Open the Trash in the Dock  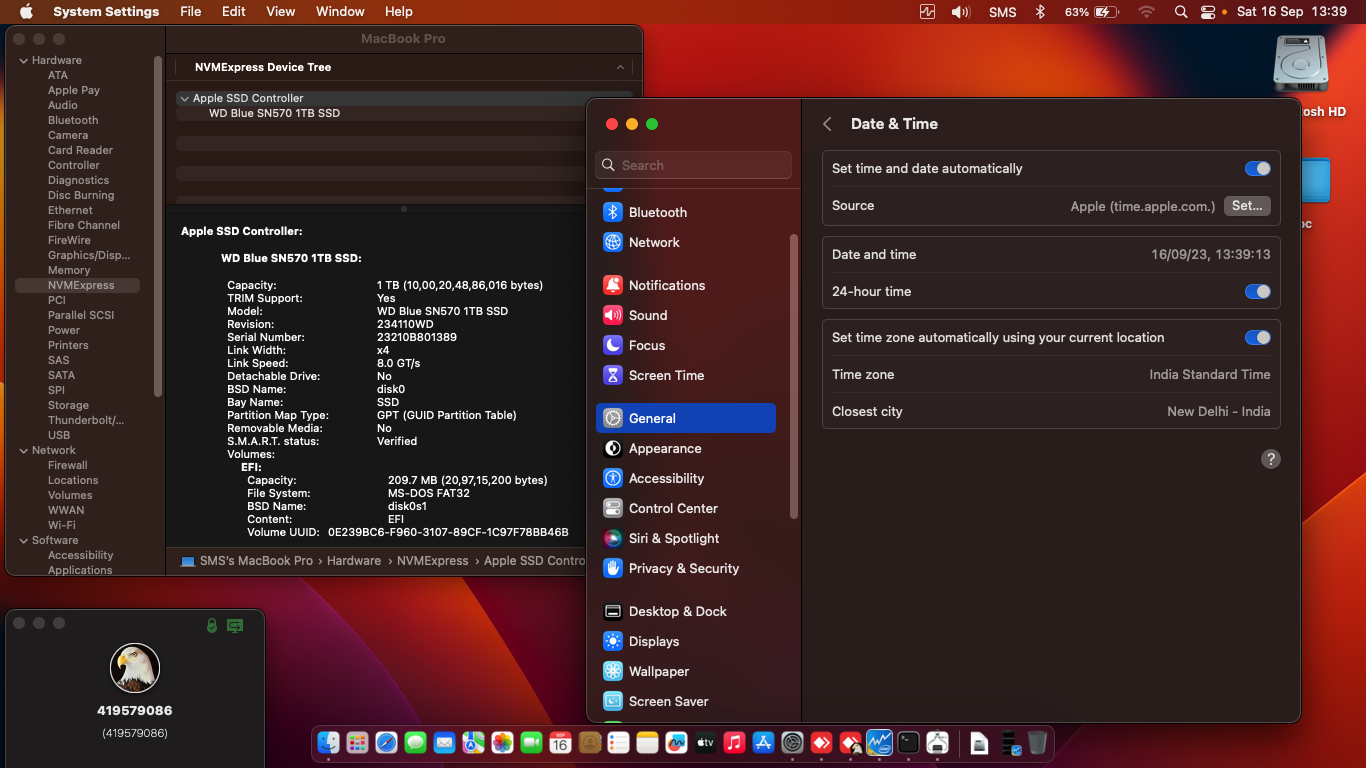[1038, 742]
